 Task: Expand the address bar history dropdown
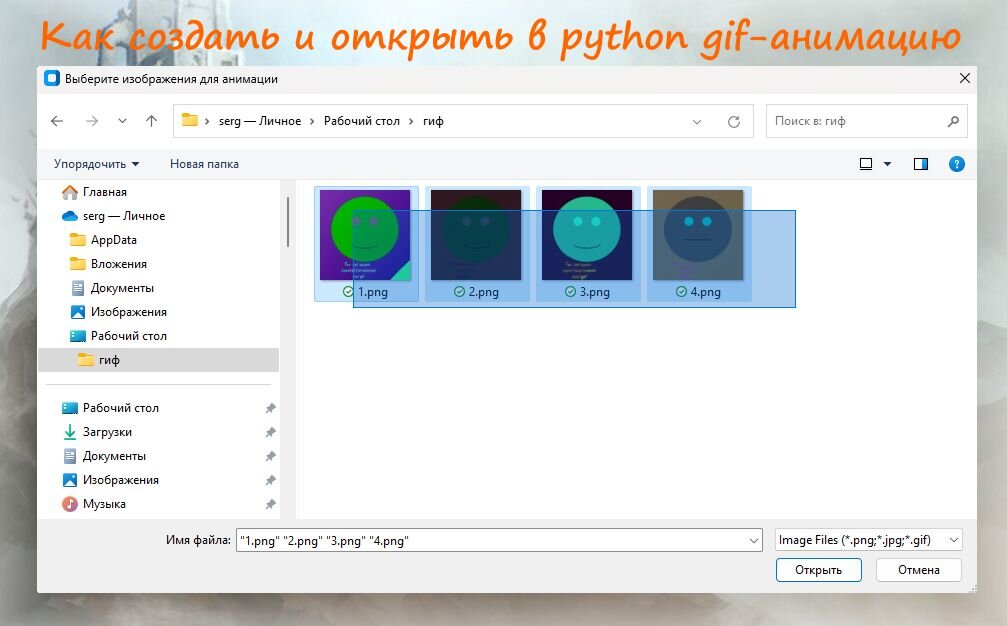pos(697,121)
